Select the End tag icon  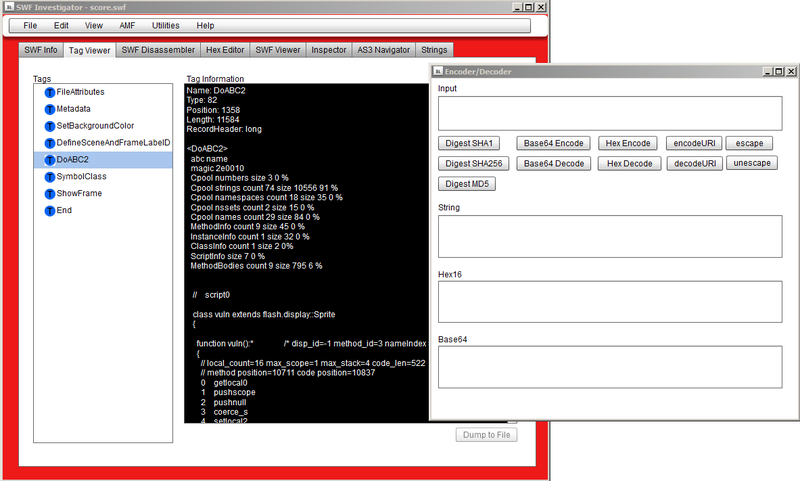49,211
